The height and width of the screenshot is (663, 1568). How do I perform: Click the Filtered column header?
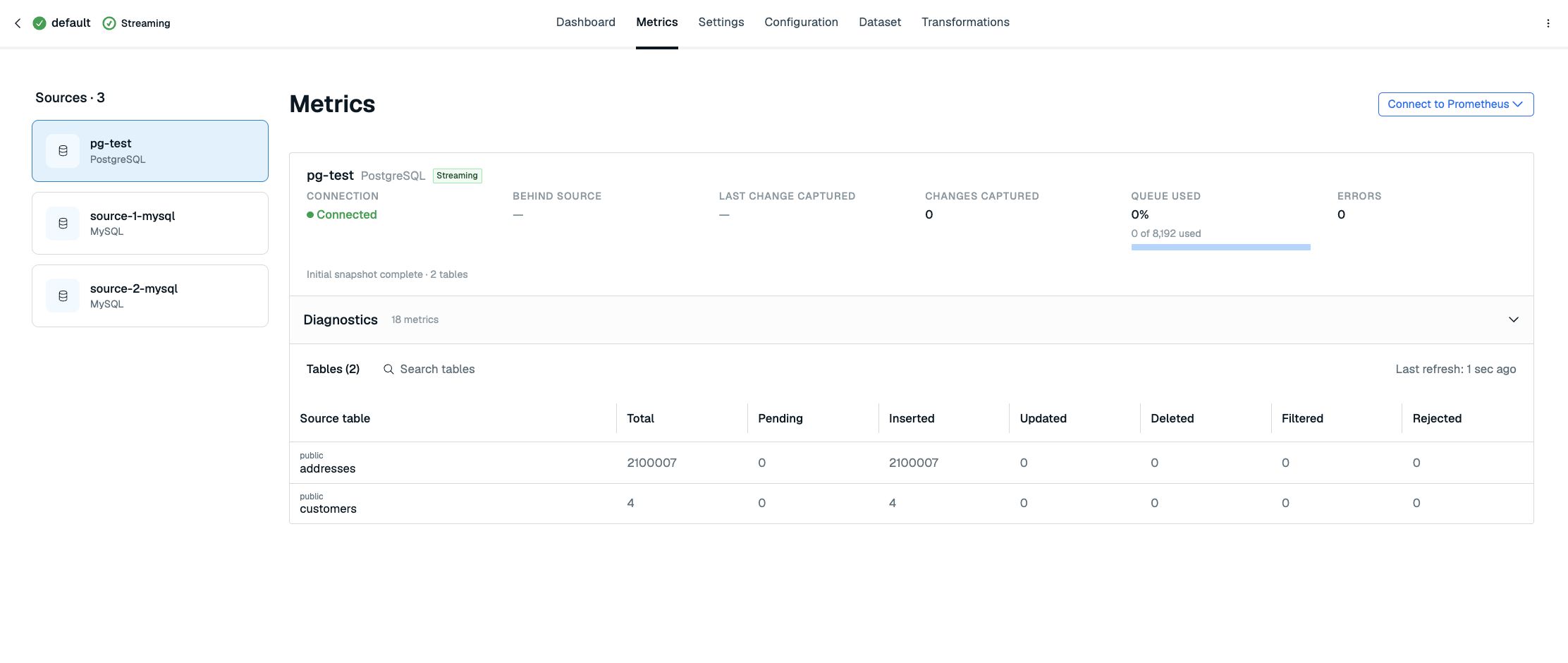pos(1302,419)
